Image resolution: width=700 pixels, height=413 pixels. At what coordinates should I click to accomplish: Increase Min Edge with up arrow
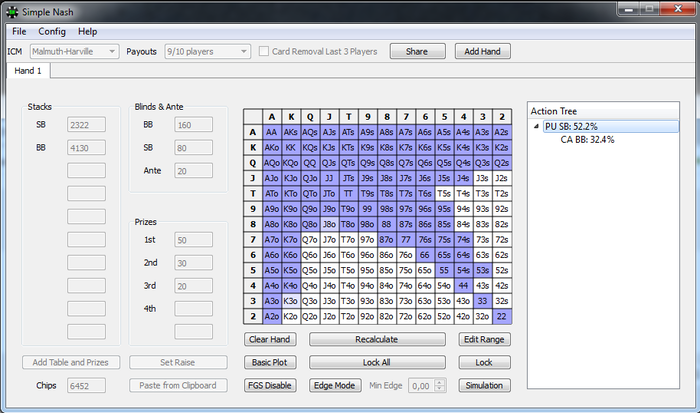440,382
